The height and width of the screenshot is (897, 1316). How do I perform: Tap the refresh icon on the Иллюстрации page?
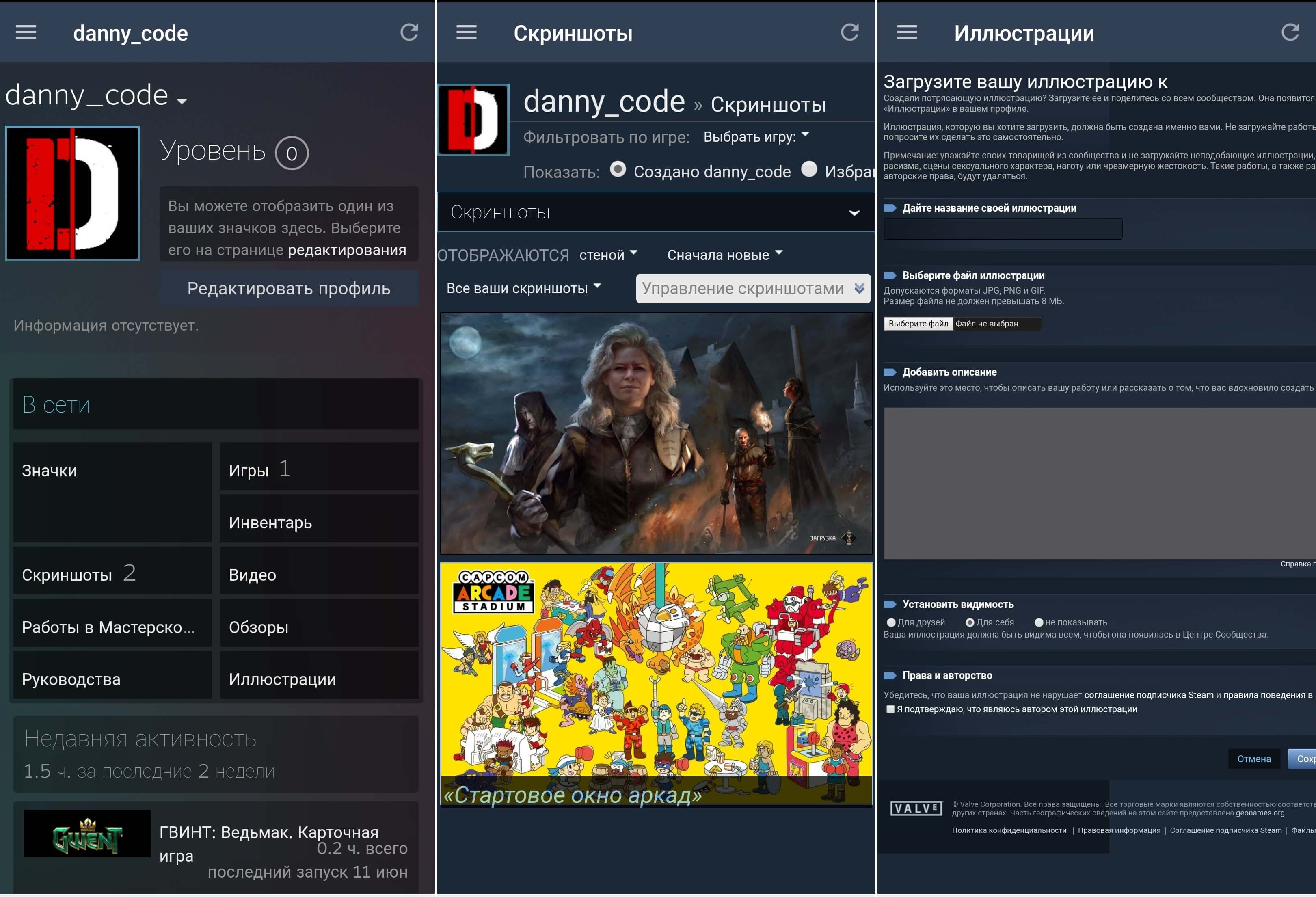point(1290,32)
